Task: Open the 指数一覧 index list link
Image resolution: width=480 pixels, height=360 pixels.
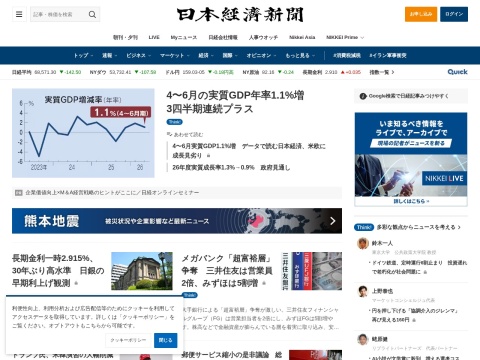Action: click(382, 72)
